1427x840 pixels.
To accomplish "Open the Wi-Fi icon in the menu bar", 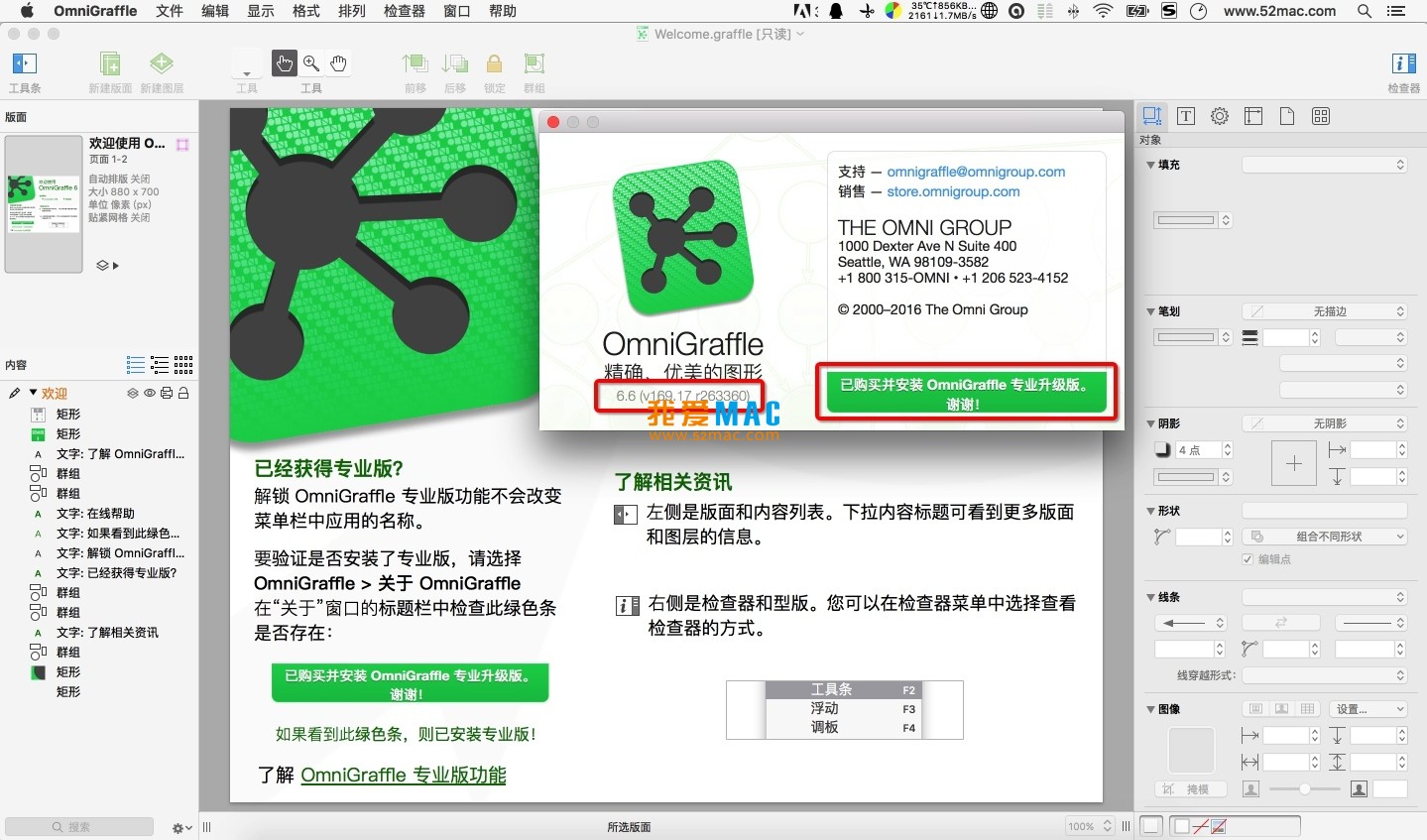I will 1105,11.
